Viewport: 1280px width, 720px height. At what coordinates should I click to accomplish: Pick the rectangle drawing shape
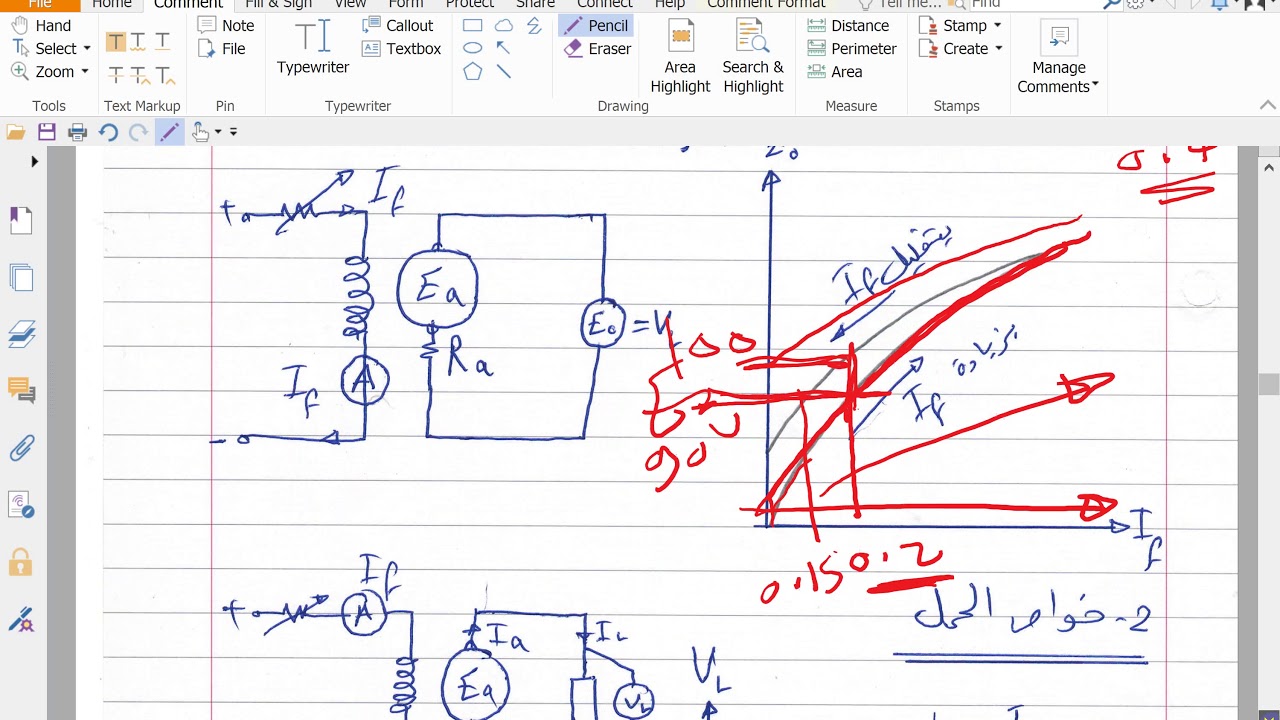[473, 25]
